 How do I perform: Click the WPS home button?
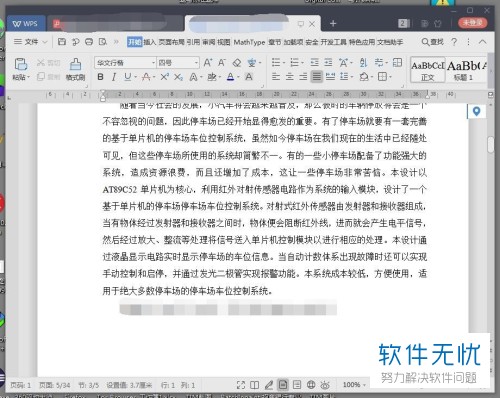click(25, 24)
